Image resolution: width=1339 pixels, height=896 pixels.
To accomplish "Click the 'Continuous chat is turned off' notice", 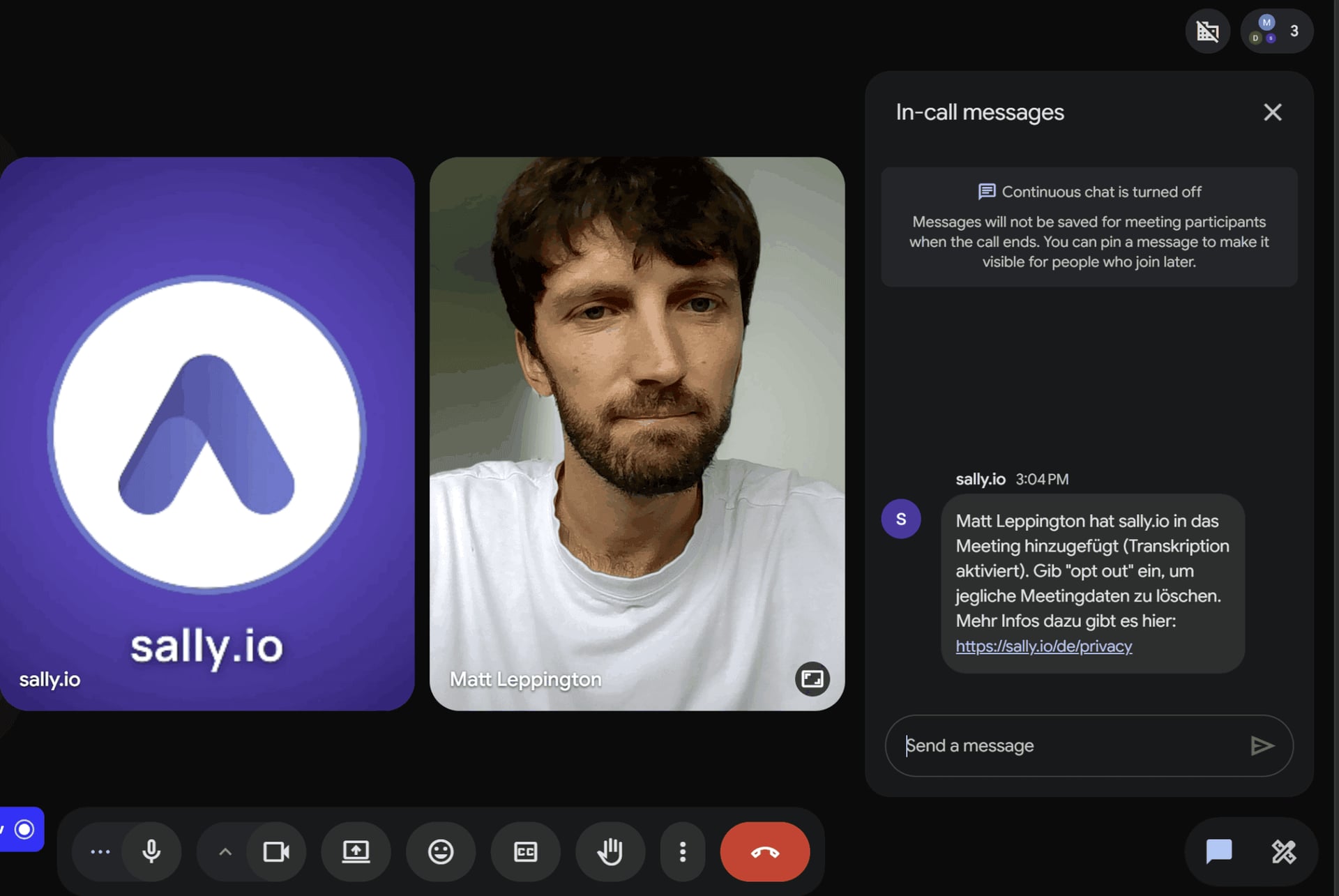I will pyautogui.click(x=1089, y=227).
